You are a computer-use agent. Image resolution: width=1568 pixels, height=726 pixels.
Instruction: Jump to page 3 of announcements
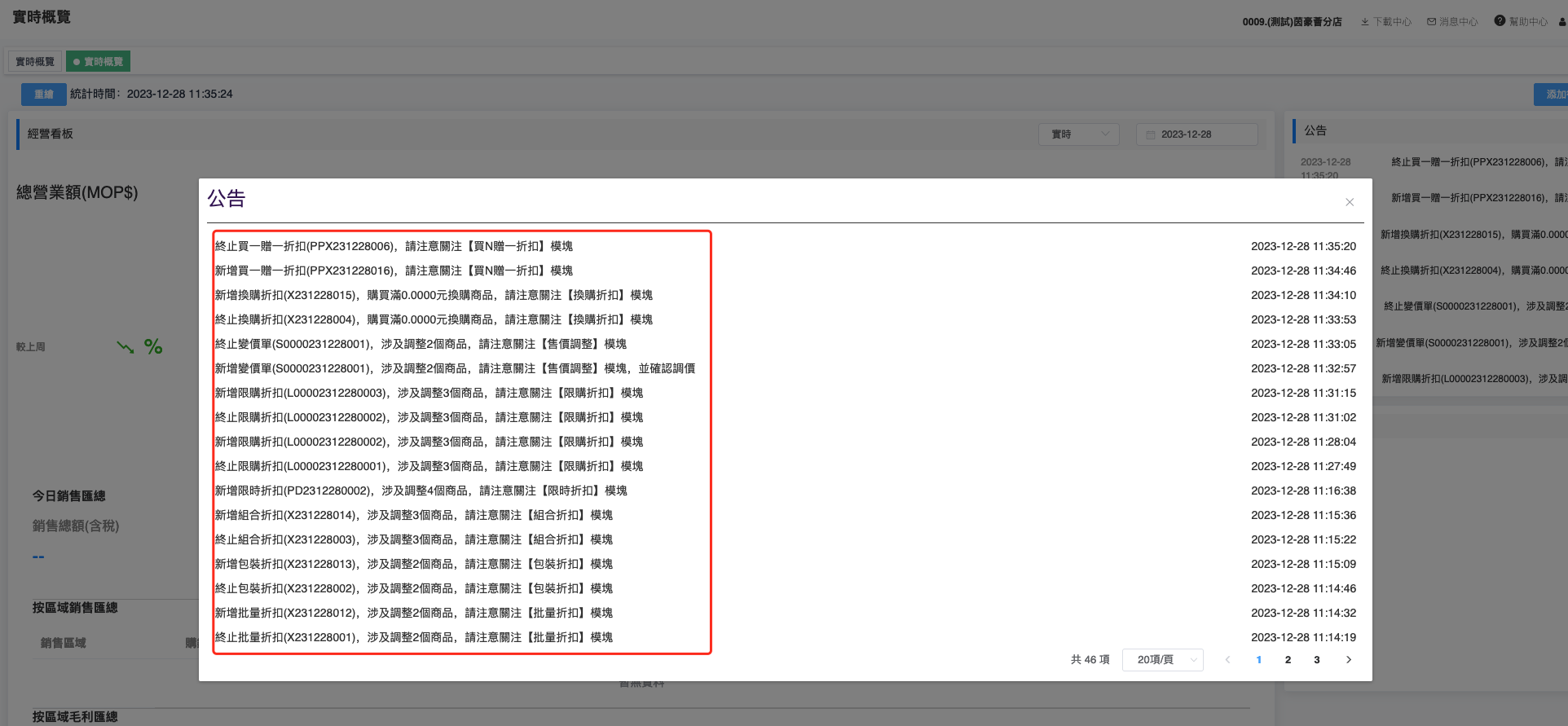click(x=1317, y=660)
